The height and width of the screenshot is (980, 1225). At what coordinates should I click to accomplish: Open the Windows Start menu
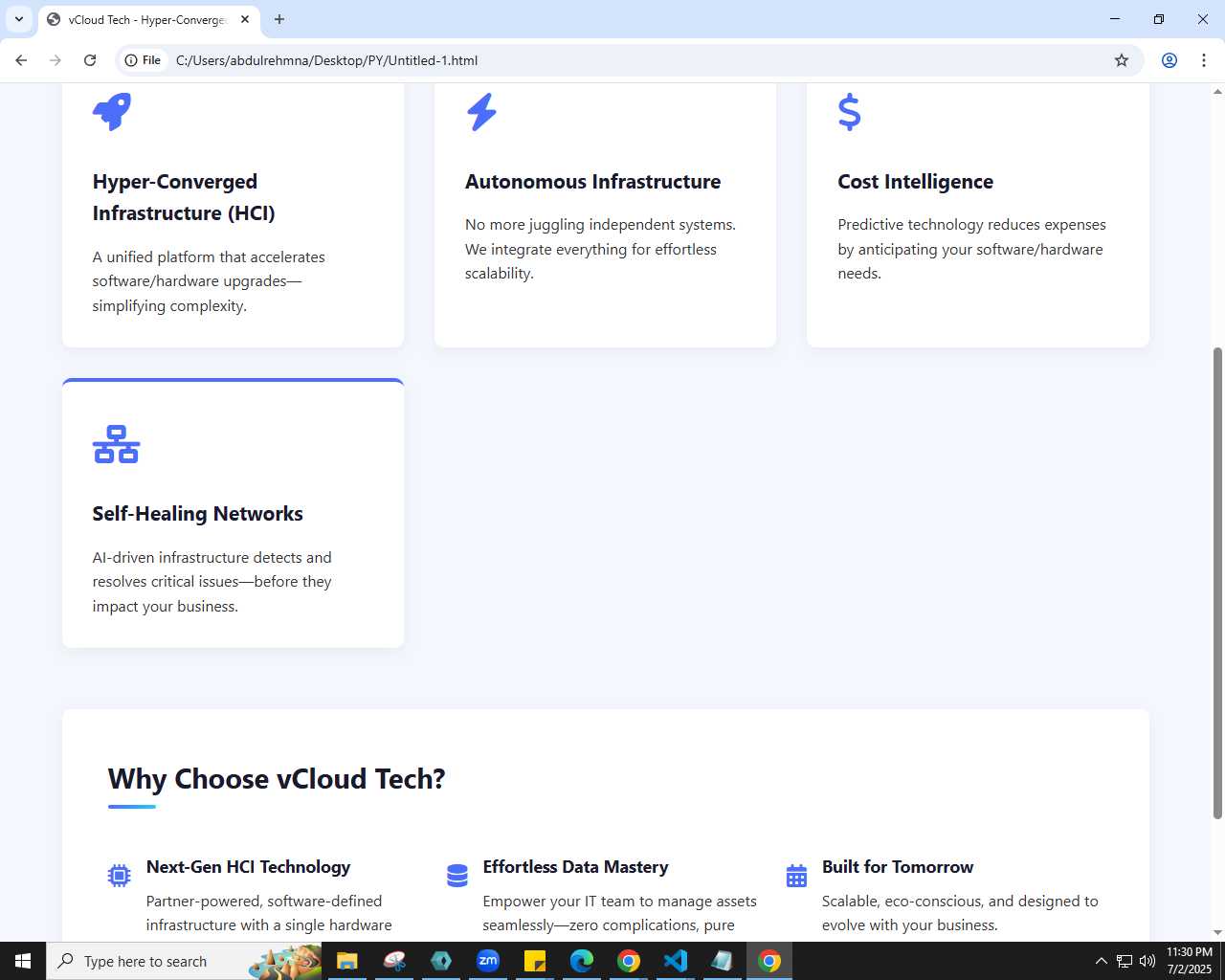pyautogui.click(x=23, y=961)
